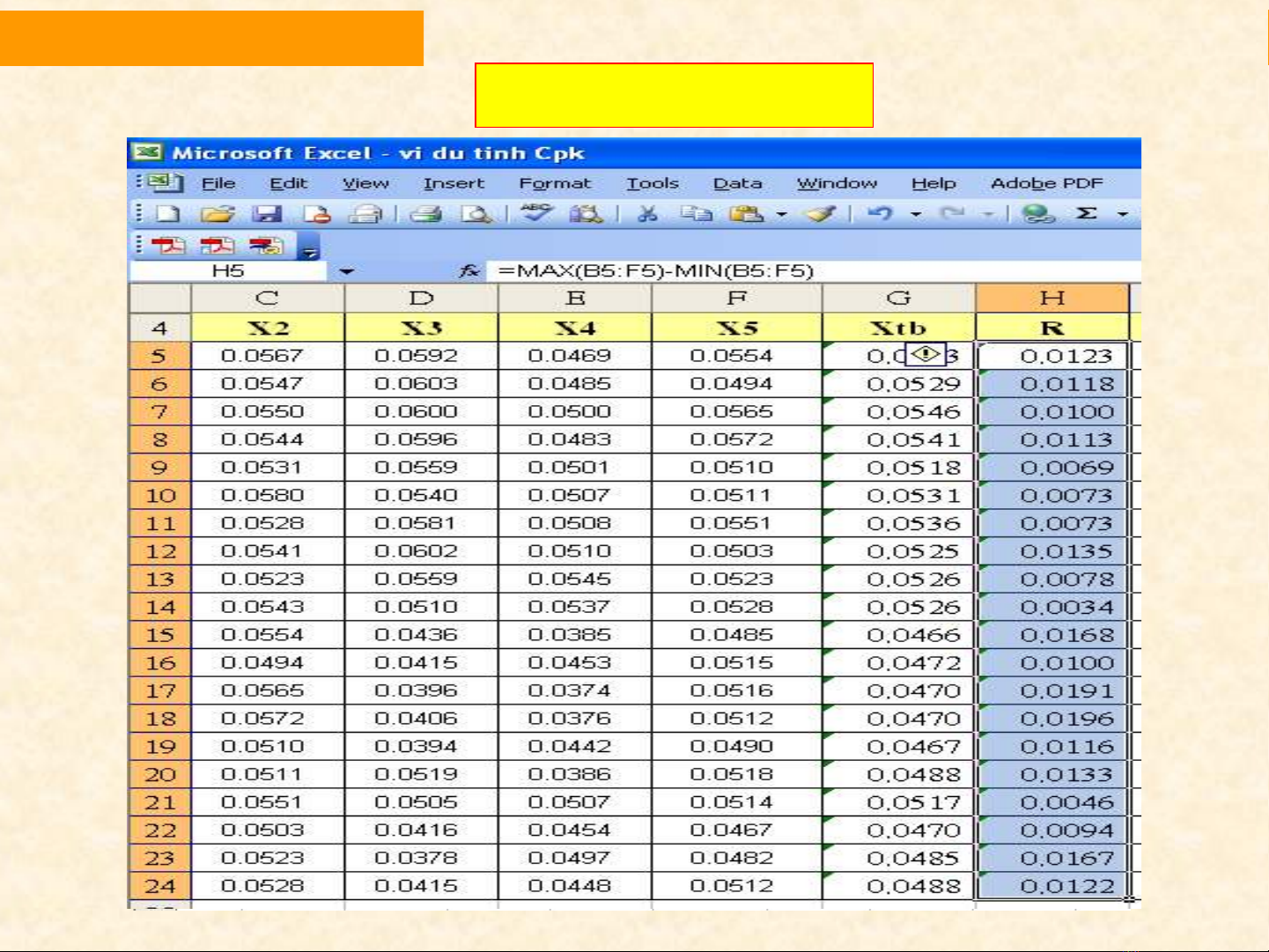Viewport: 1269px width, 952px height.
Task: Open the Window menu
Action: 837,183
